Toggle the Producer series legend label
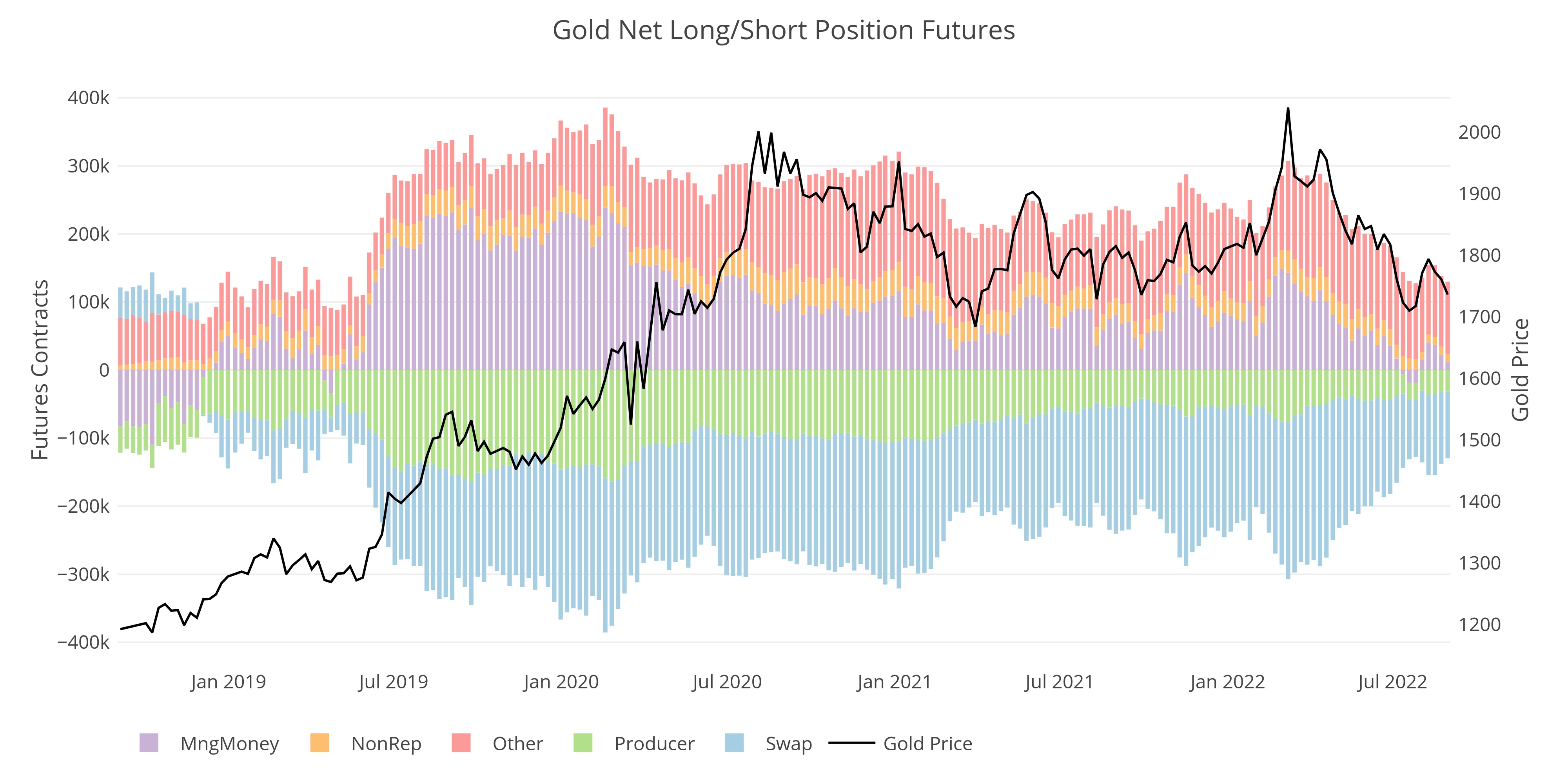This screenshot has height=784, width=1568. click(x=654, y=744)
